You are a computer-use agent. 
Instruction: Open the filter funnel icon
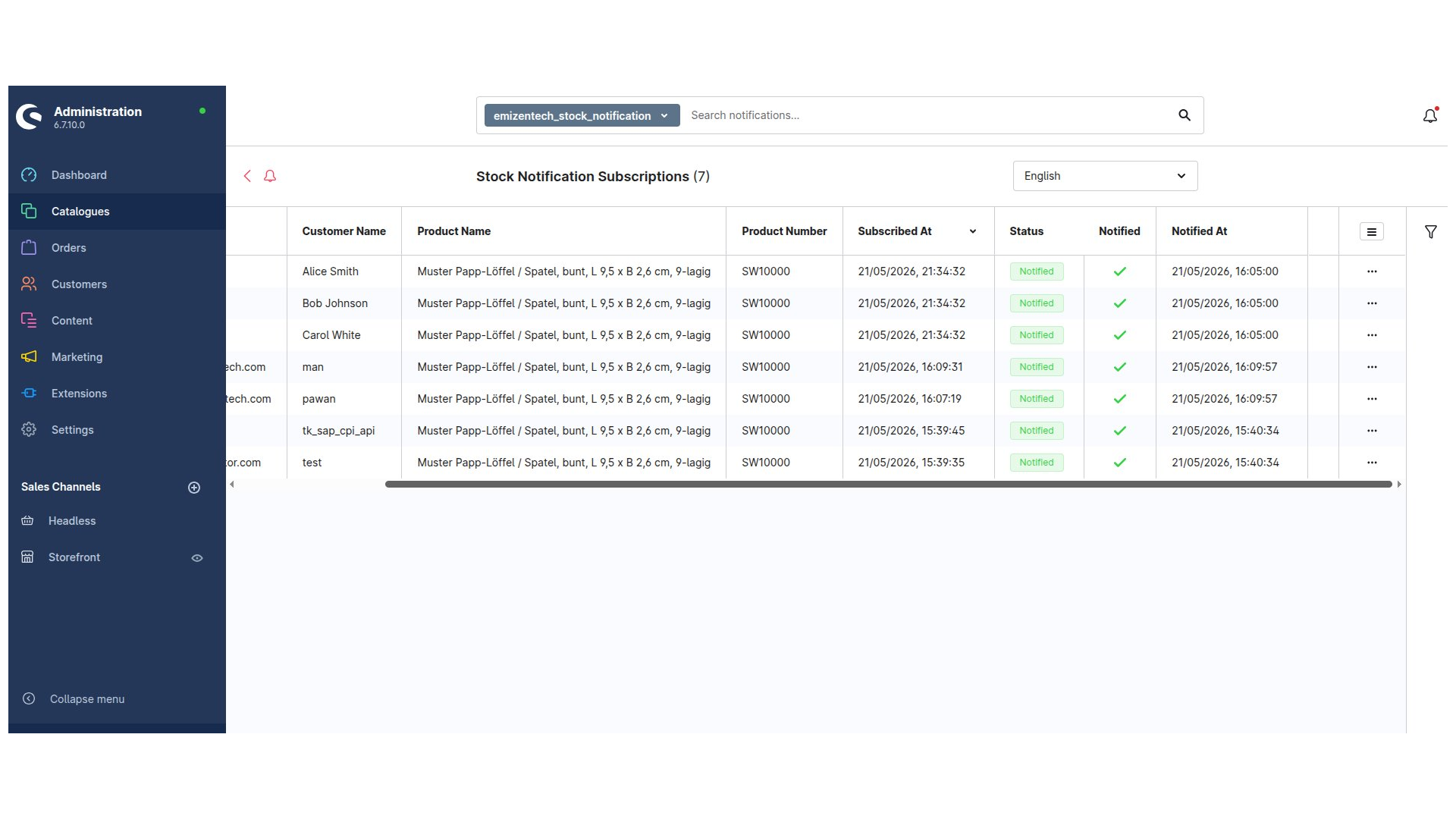point(1431,232)
